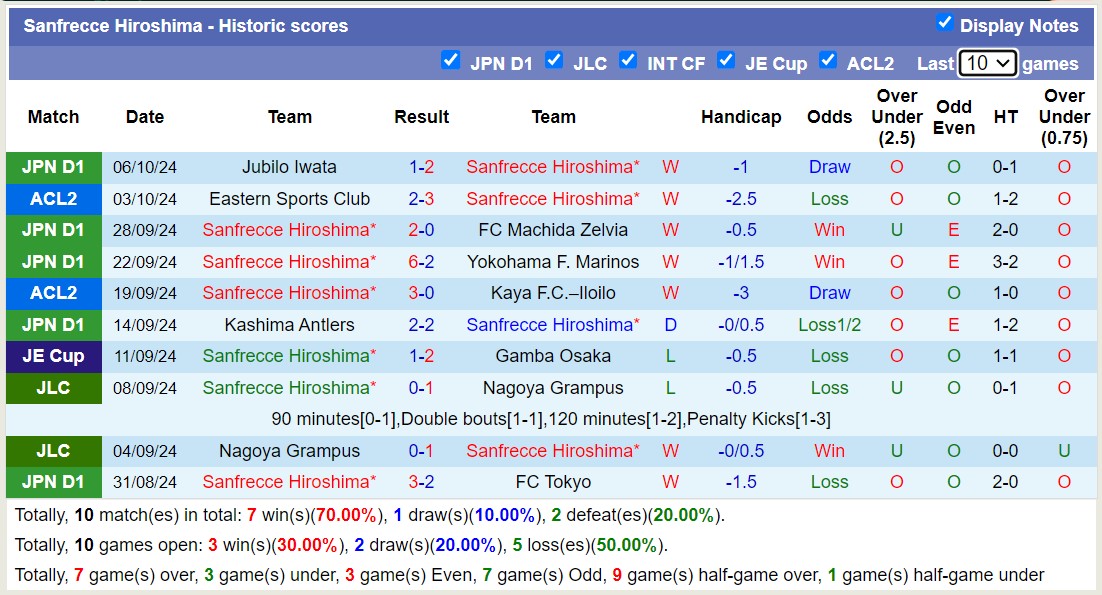This screenshot has height=595, width=1102.
Task: Open Gamba Osaka team page
Action: point(553,356)
